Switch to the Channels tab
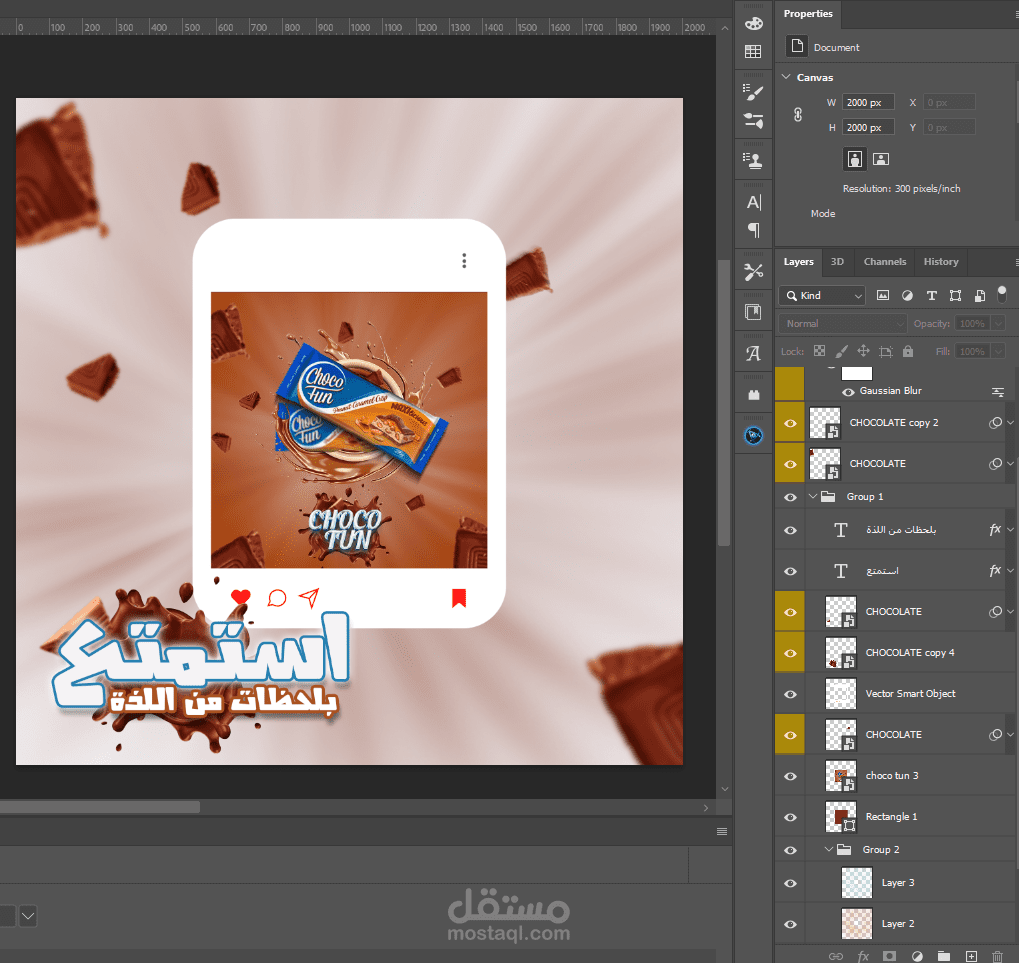1019x963 pixels. 884,262
